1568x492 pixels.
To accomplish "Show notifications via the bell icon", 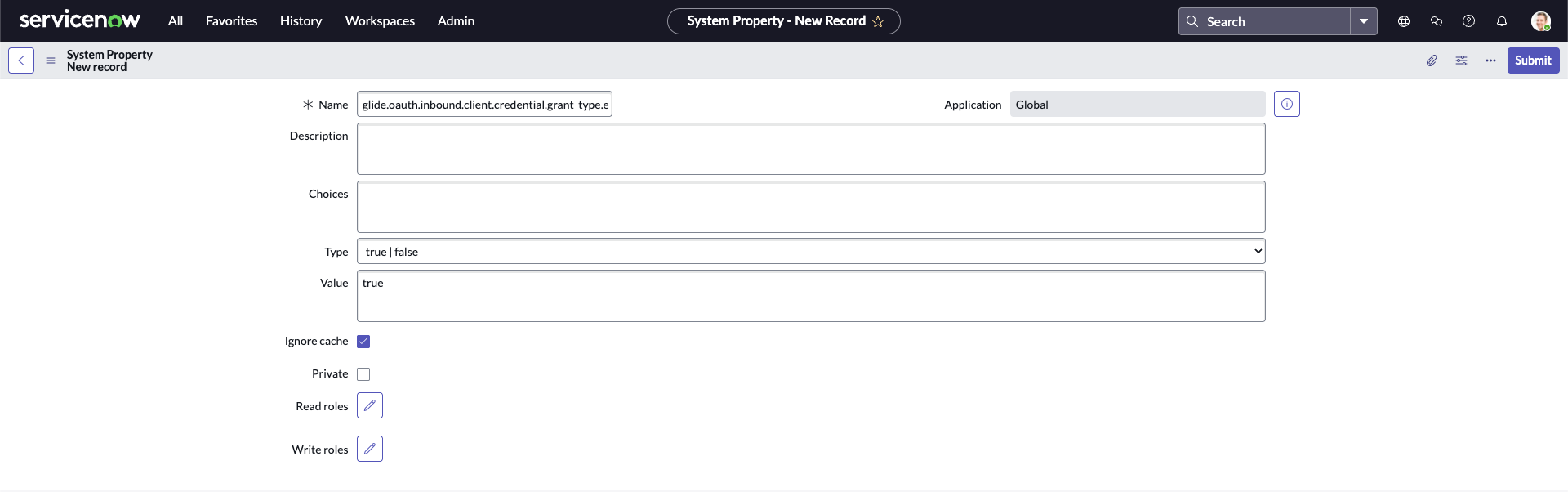I will click(x=1502, y=21).
